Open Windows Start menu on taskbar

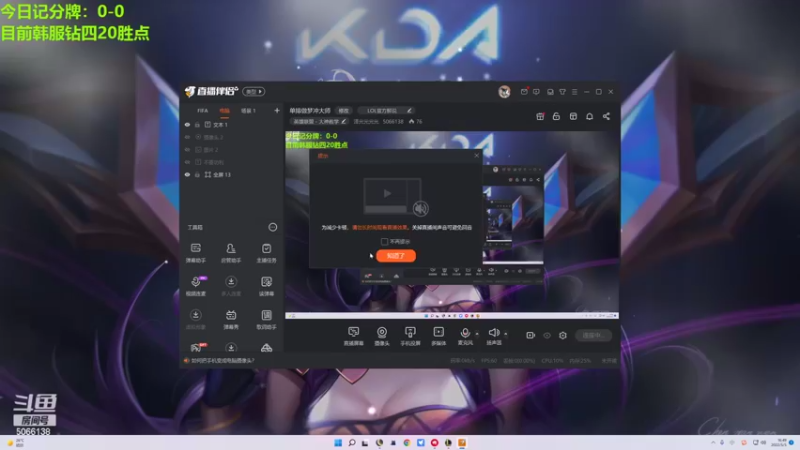click(x=338, y=443)
